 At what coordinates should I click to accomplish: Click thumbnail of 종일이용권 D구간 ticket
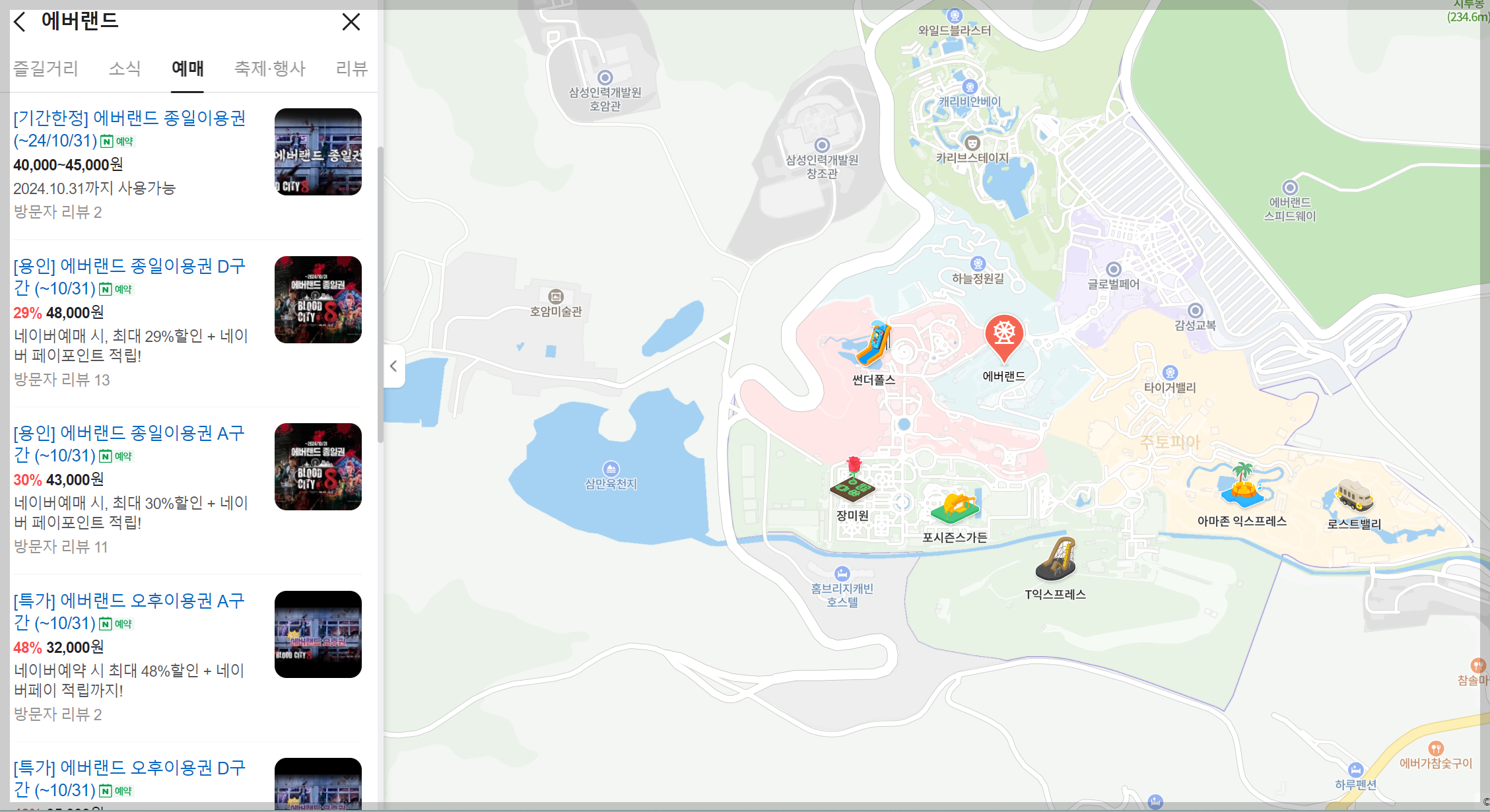pyautogui.click(x=318, y=300)
